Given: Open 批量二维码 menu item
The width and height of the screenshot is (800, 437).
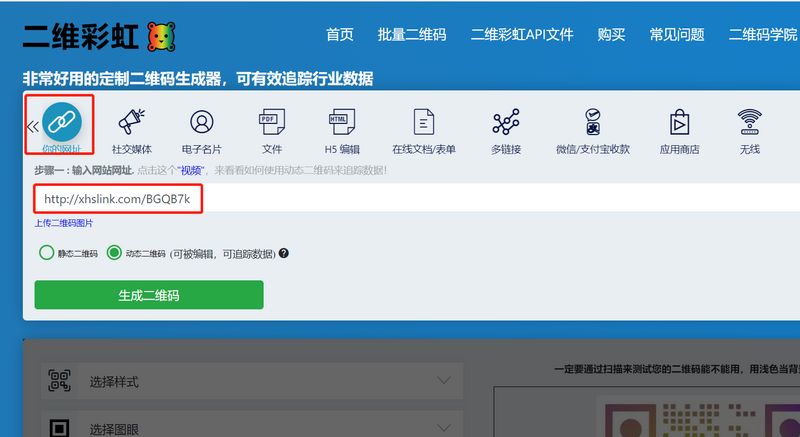Looking at the screenshot, I should [x=412, y=35].
